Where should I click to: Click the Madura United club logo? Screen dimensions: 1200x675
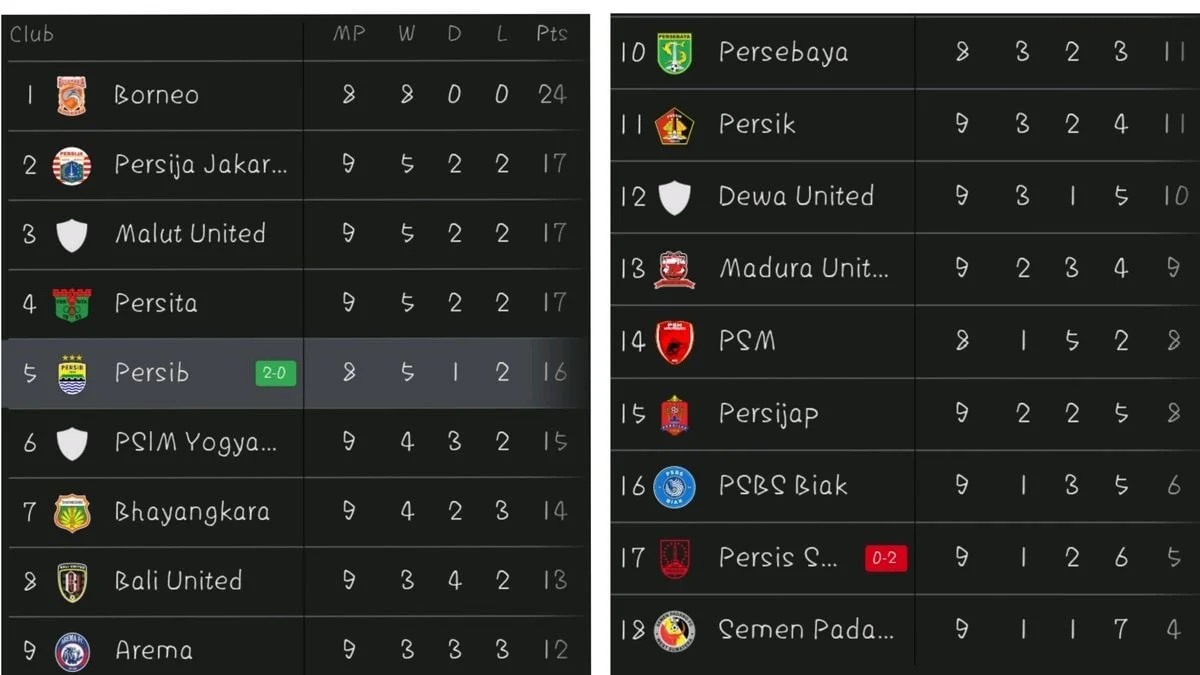[x=674, y=269]
